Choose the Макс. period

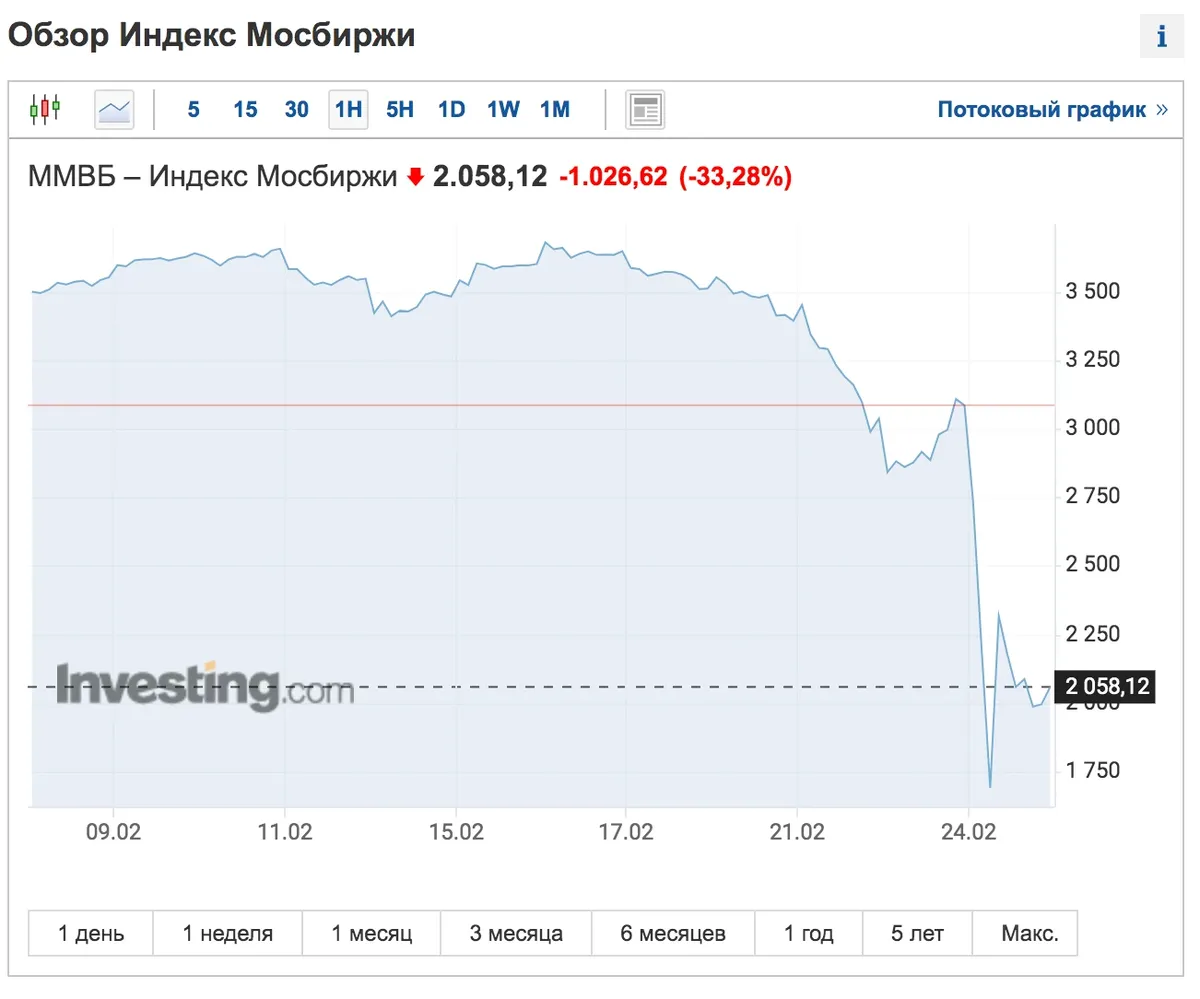click(1030, 934)
